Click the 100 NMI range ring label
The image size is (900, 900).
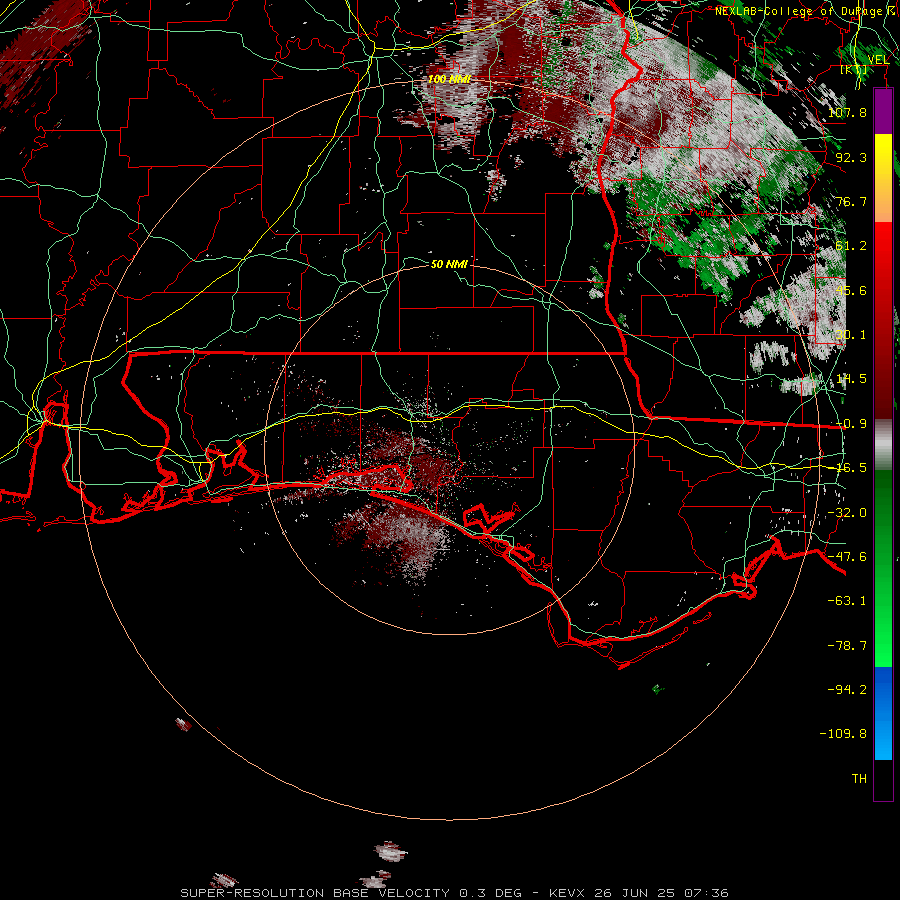(x=449, y=79)
